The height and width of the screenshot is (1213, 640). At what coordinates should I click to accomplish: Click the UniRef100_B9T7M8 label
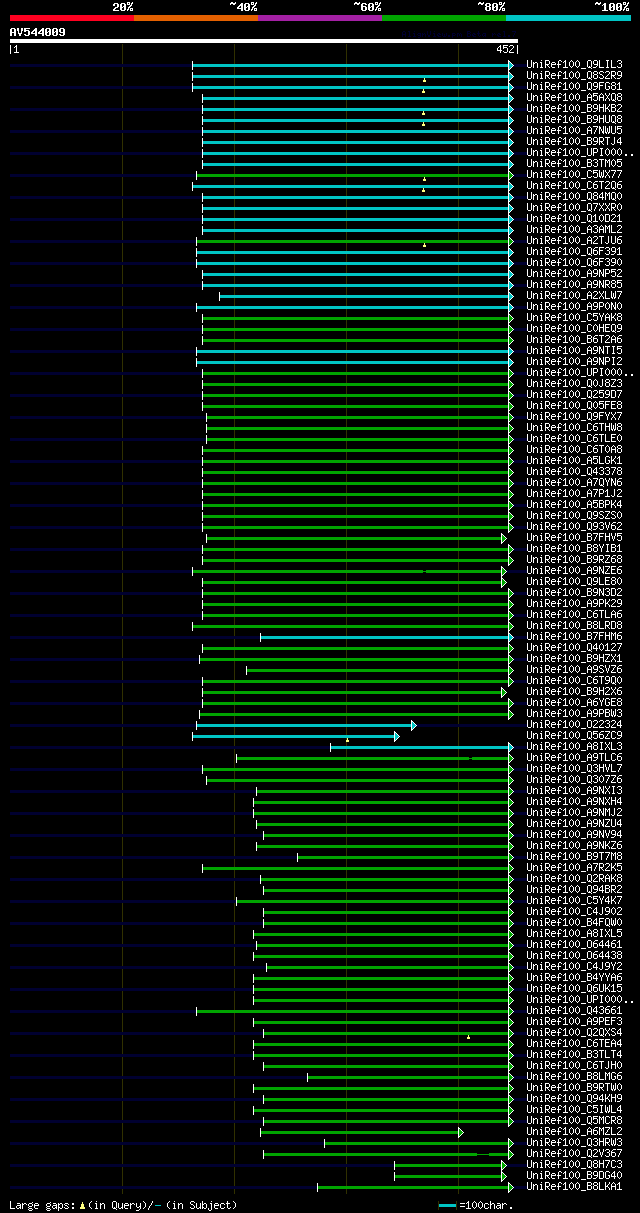pos(574,856)
